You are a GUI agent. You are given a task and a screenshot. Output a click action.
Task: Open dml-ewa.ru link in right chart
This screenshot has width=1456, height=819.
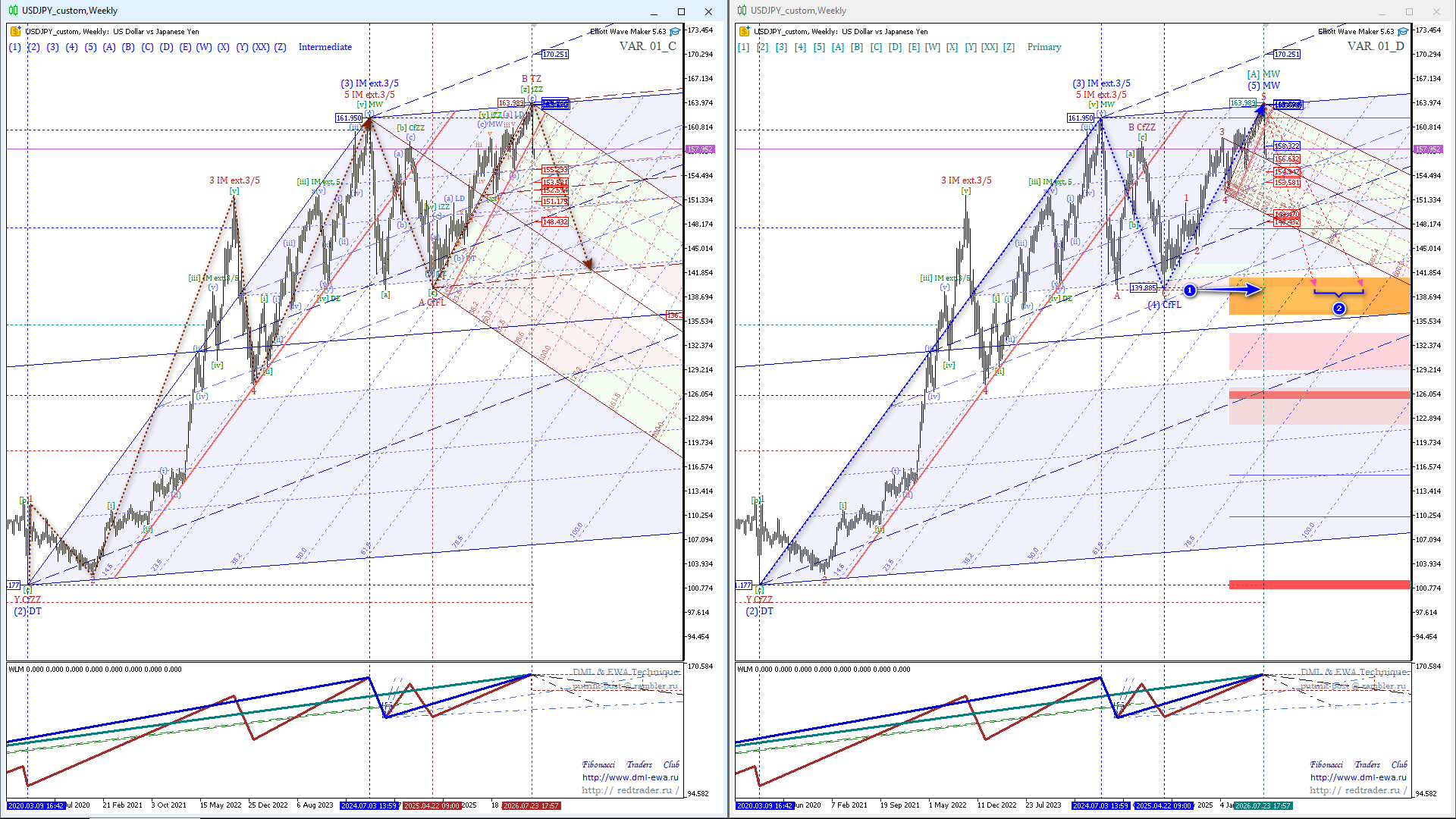pos(1358,777)
